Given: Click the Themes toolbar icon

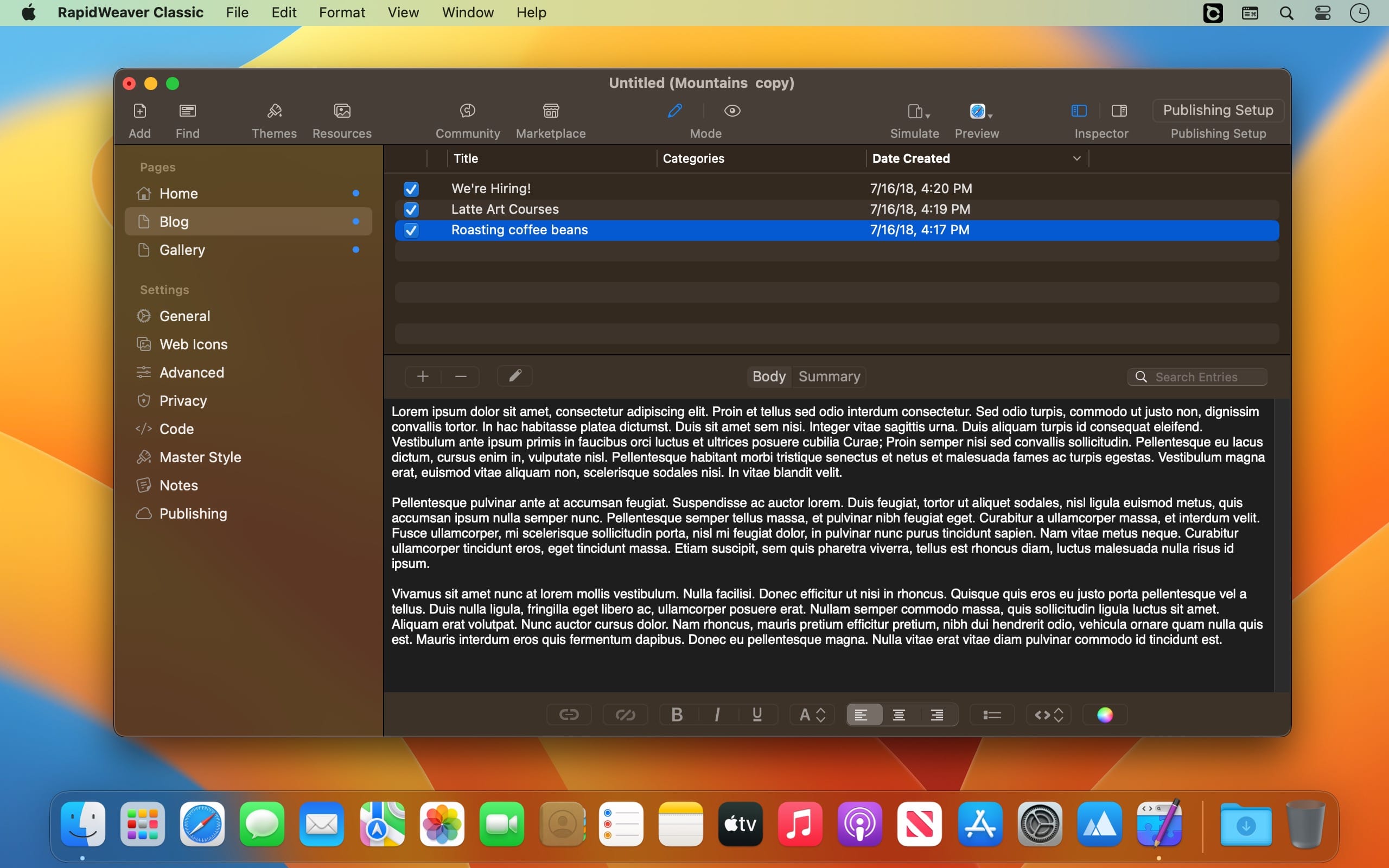Looking at the screenshot, I should pos(275,111).
